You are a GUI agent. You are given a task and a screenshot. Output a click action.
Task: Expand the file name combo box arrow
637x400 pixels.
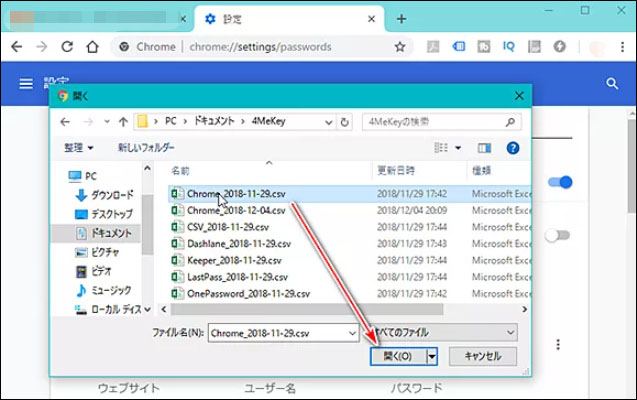pyautogui.click(x=350, y=331)
